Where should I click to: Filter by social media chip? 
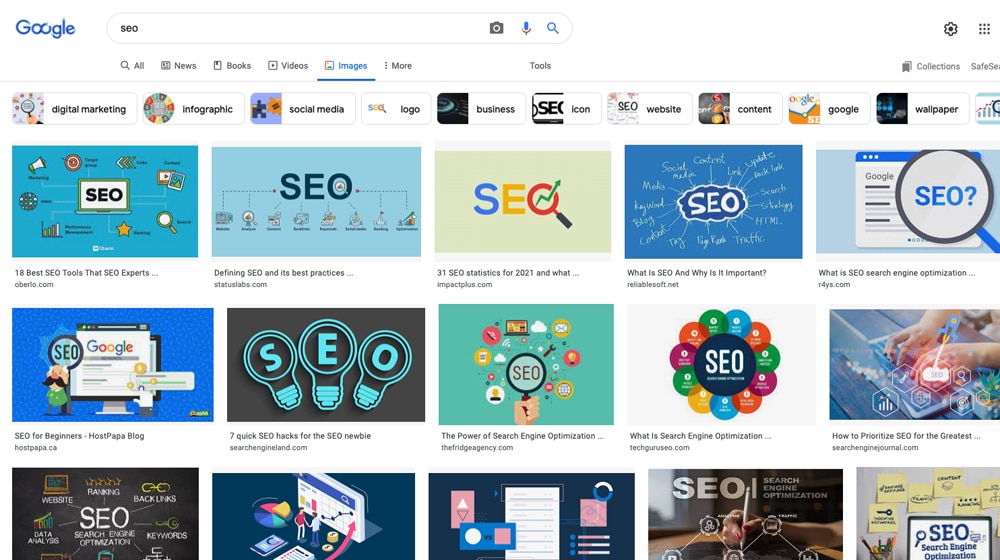point(303,108)
